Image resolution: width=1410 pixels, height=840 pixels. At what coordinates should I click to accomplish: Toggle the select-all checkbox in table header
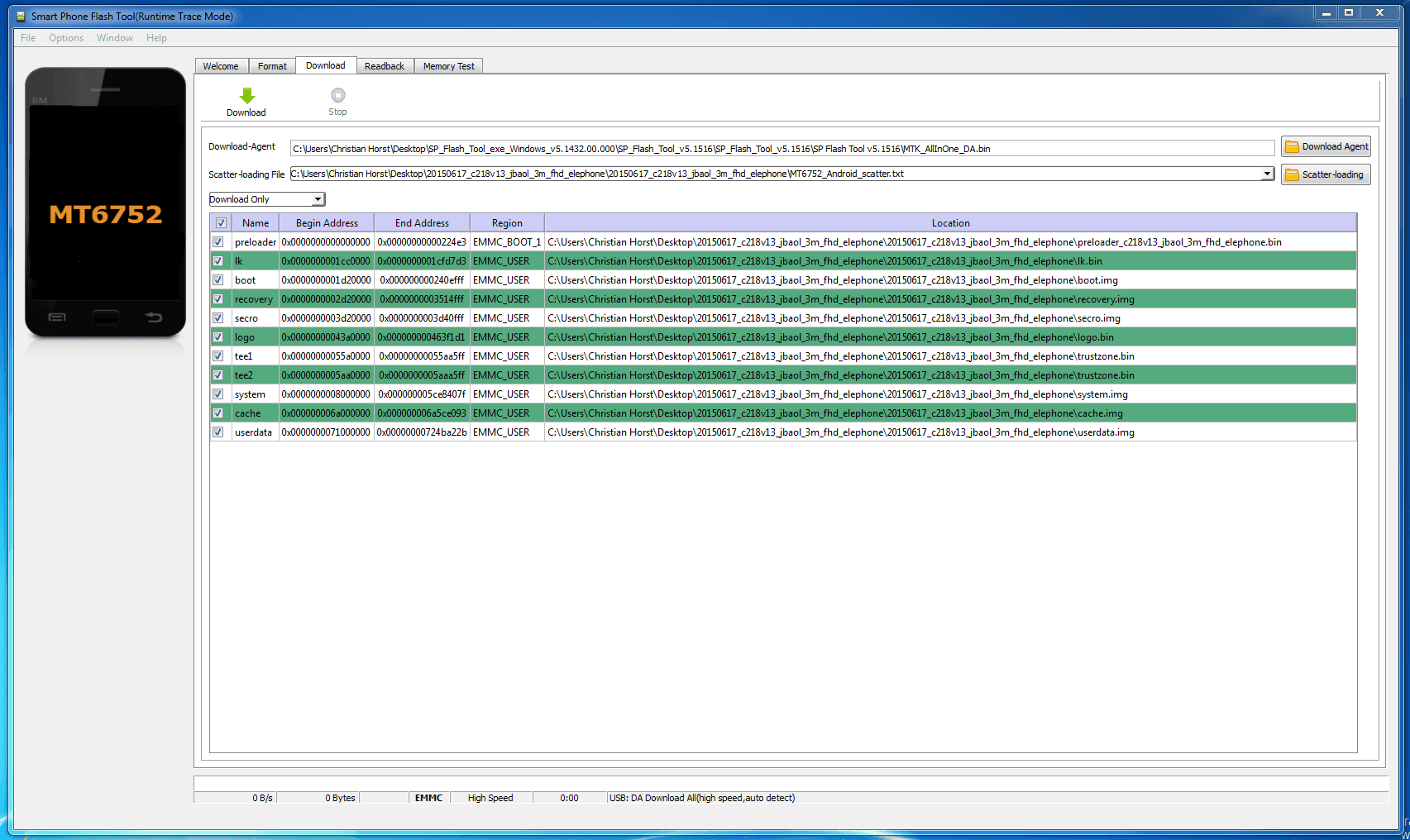click(221, 223)
